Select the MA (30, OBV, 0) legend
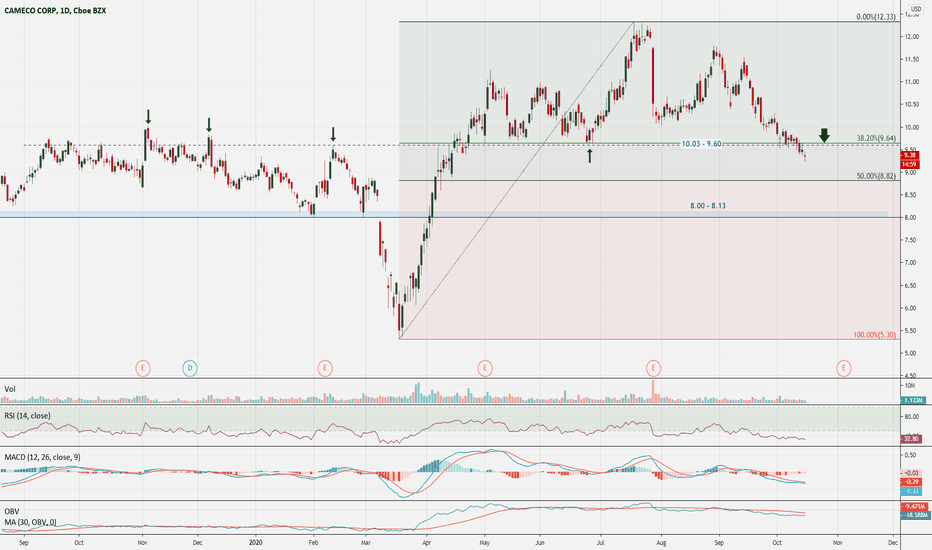 (30, 522)
